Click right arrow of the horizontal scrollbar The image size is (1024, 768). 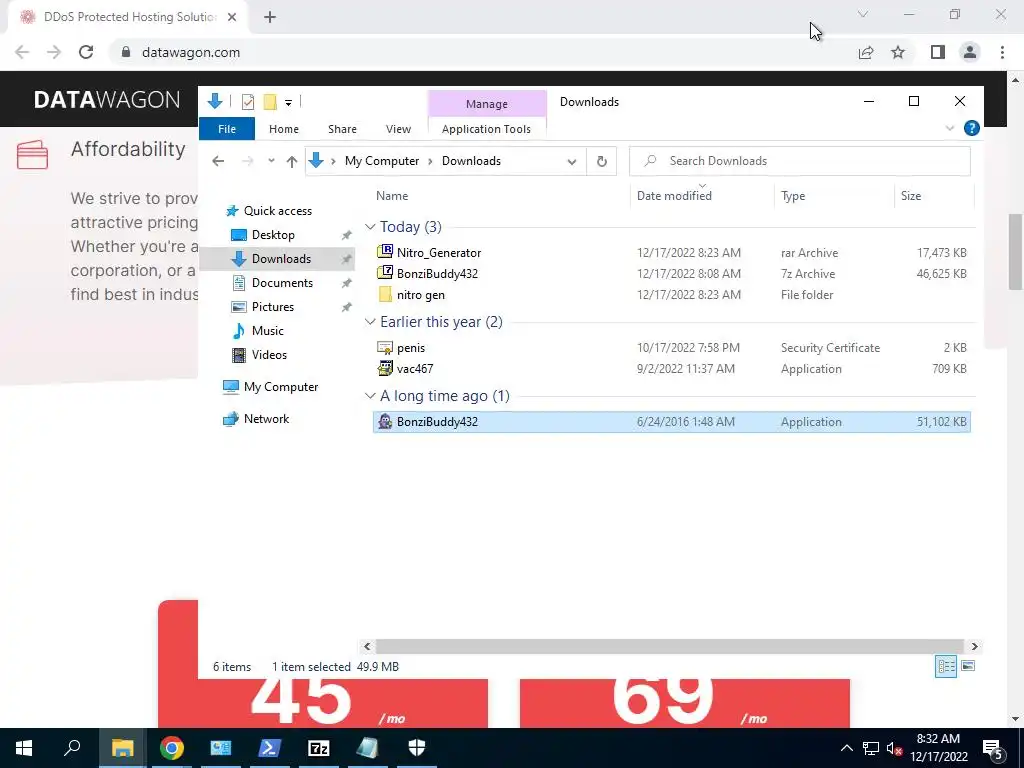pos(974,646)
